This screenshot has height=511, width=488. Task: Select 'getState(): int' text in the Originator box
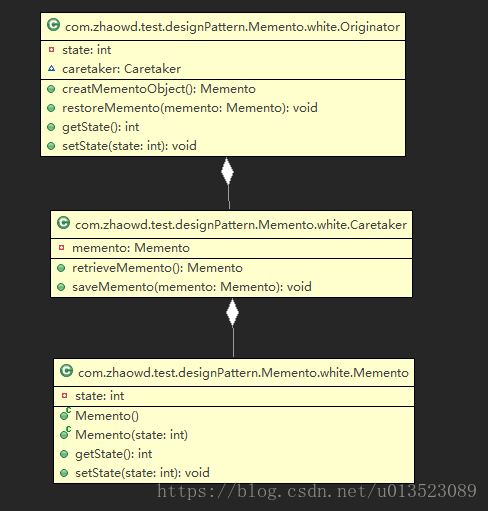[101, 127]
